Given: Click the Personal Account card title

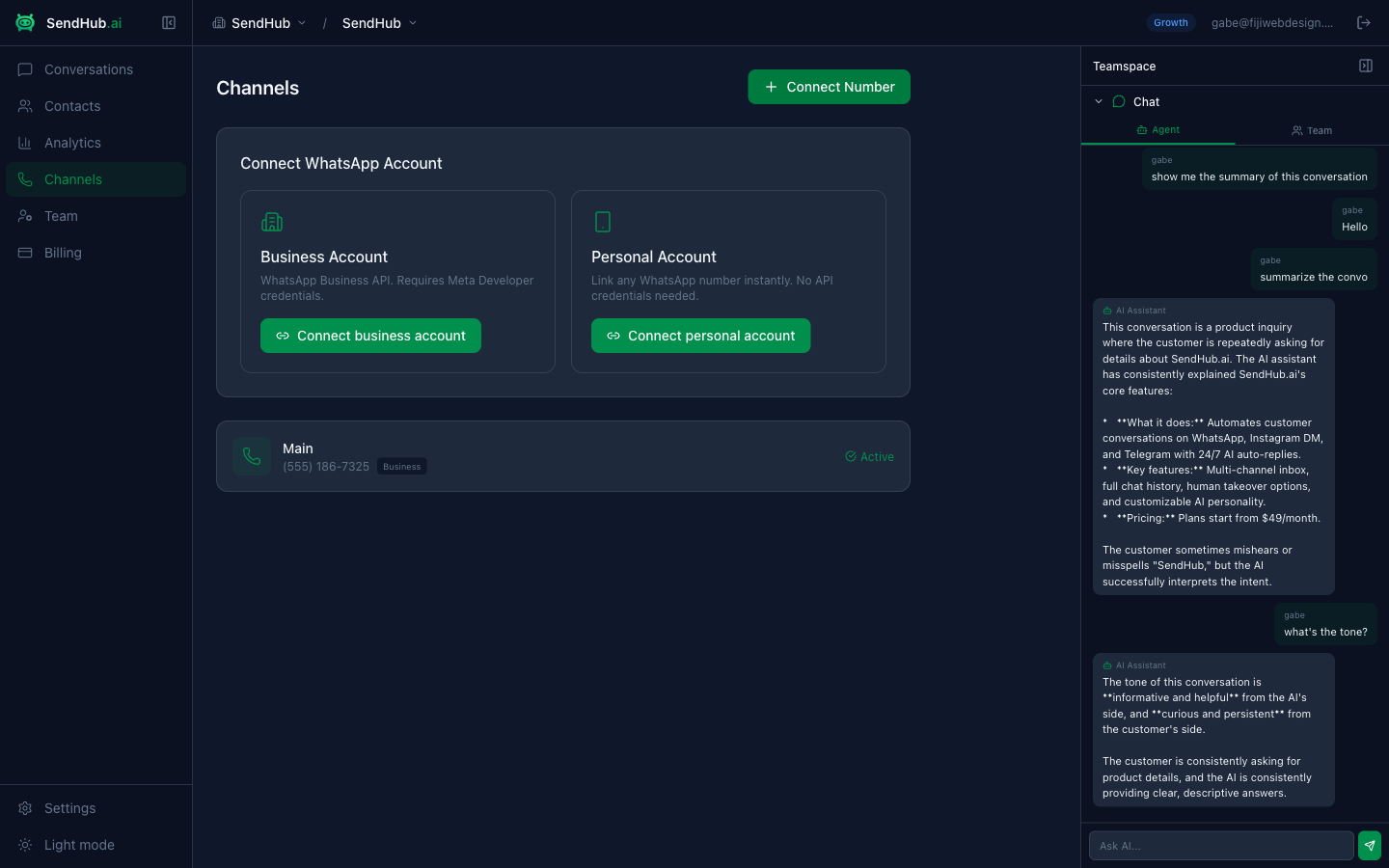Looking at the screenshot, I should click(x=654, y=257).
